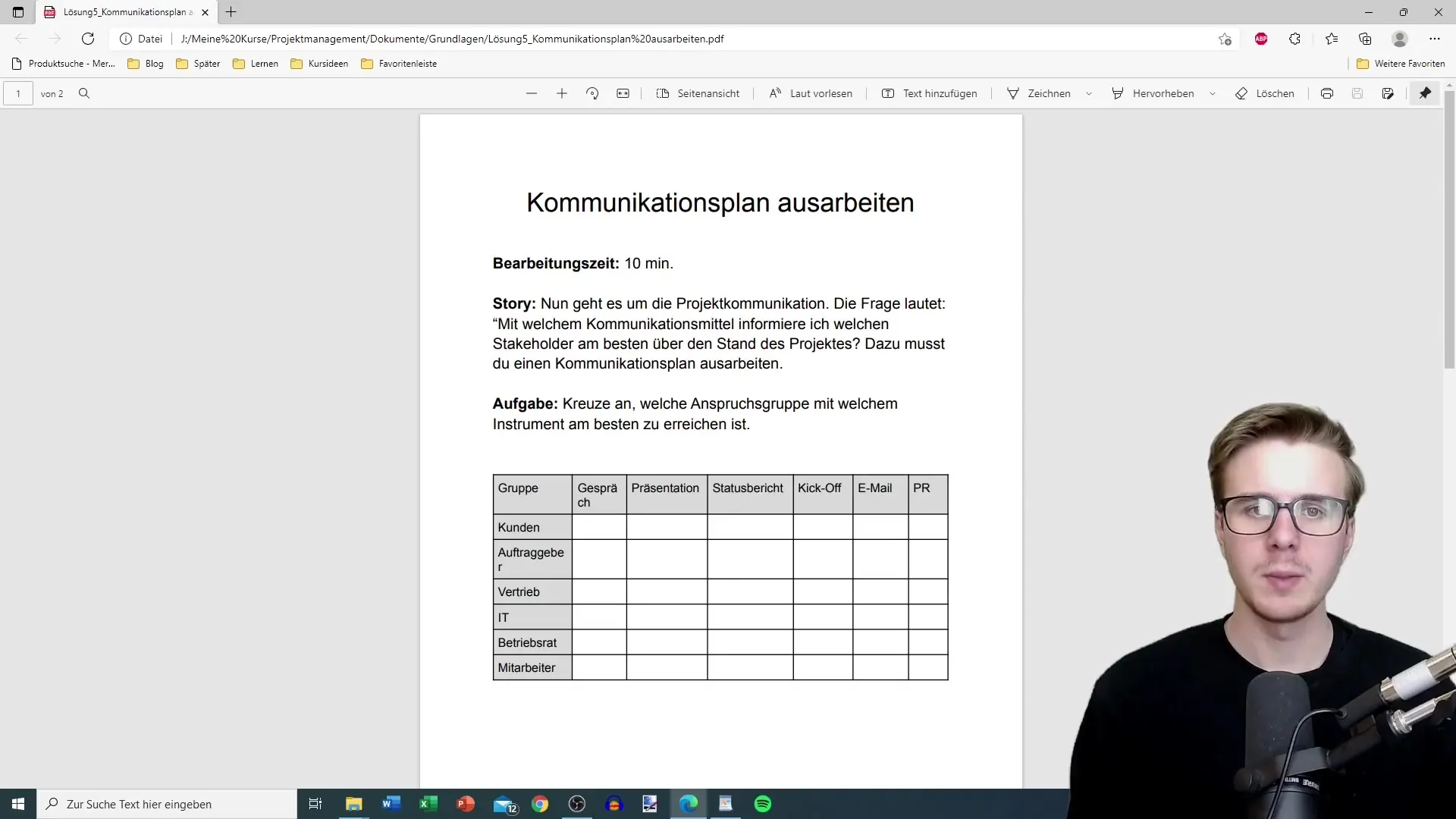Start Laut vorlesen read aloud
Viewport: 1456px width, 819px height.
[x=811, y=93]
